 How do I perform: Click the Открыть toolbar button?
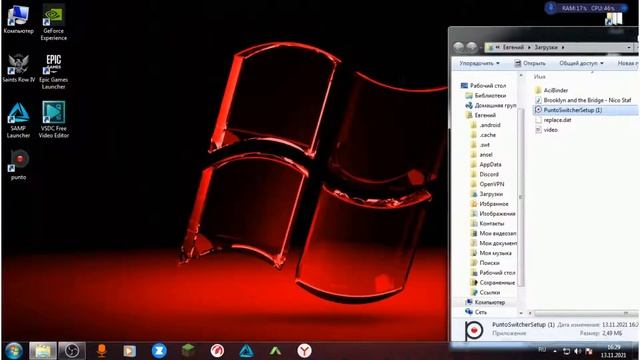[x=530, y=63]
